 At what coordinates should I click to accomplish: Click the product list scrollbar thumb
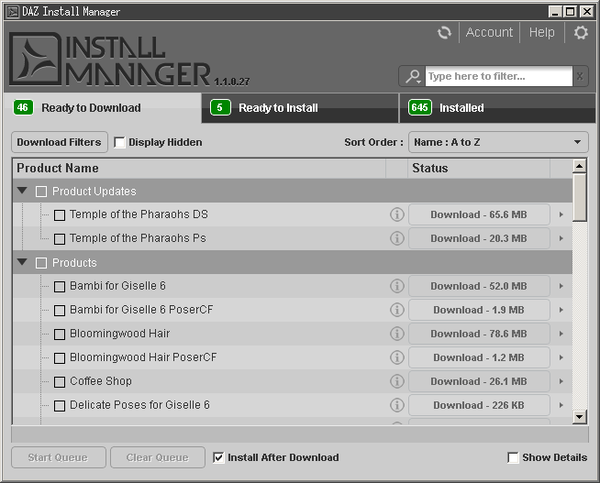(579, 197)
